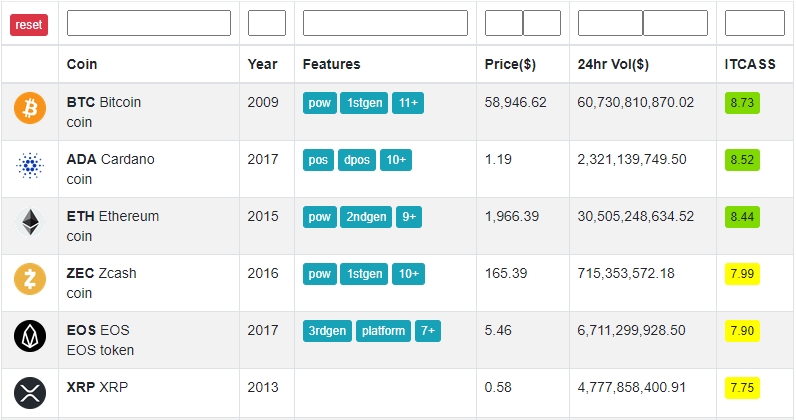Click the 7.75 ITCASS score badge

click(742, 387)
